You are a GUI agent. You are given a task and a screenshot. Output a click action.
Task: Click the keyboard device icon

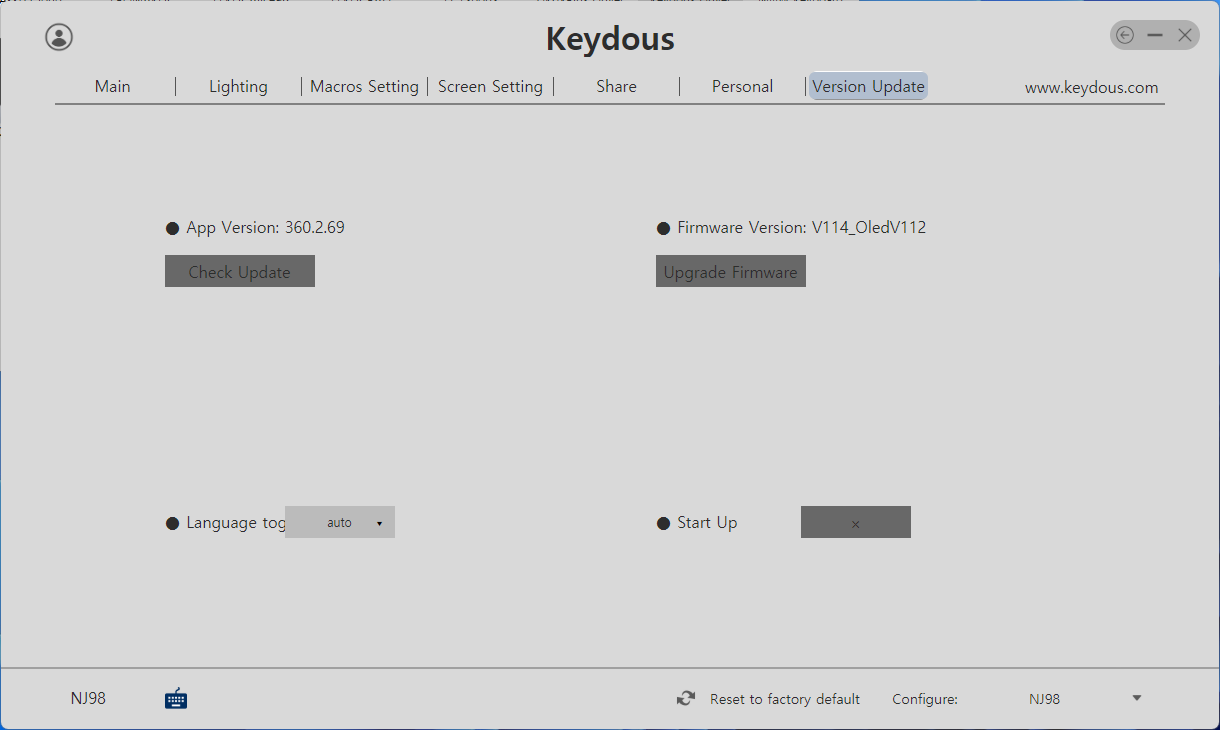click(x=176, y=698)
